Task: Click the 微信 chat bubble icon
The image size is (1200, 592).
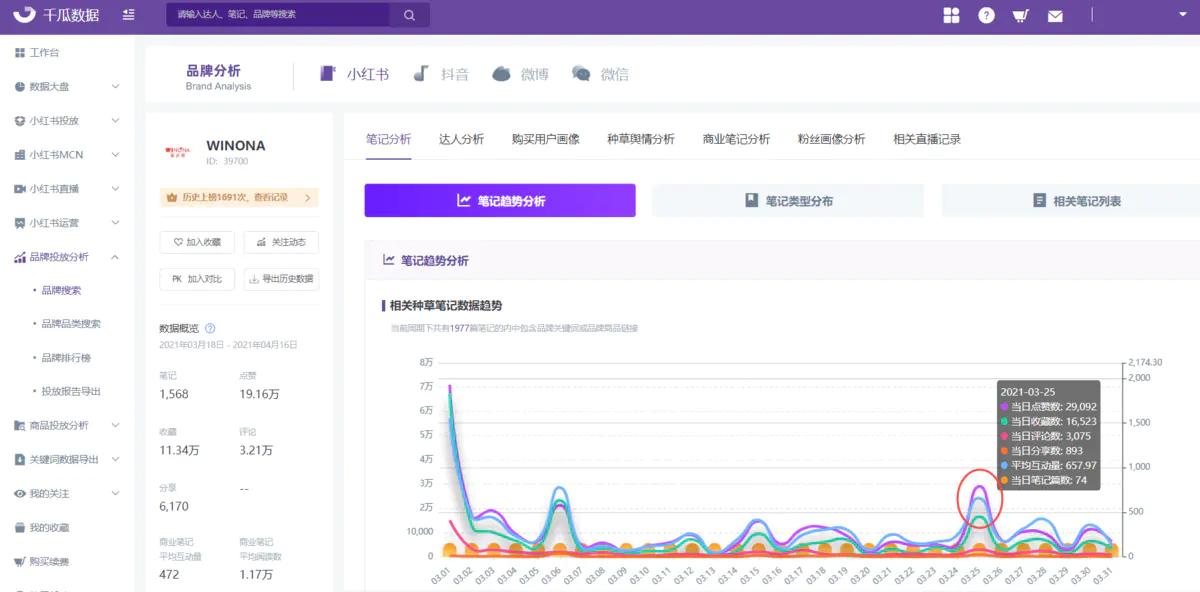Action: [x=581, y=74]
